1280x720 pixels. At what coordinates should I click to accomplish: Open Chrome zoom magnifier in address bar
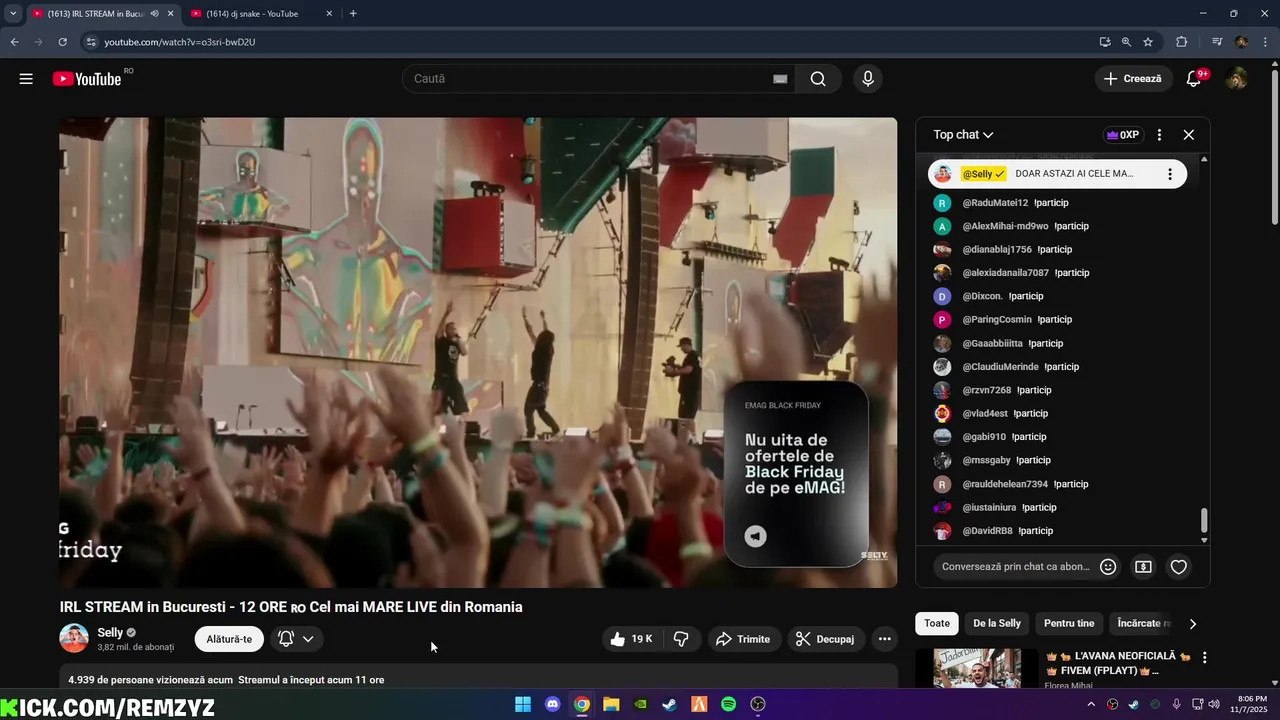1126,42
